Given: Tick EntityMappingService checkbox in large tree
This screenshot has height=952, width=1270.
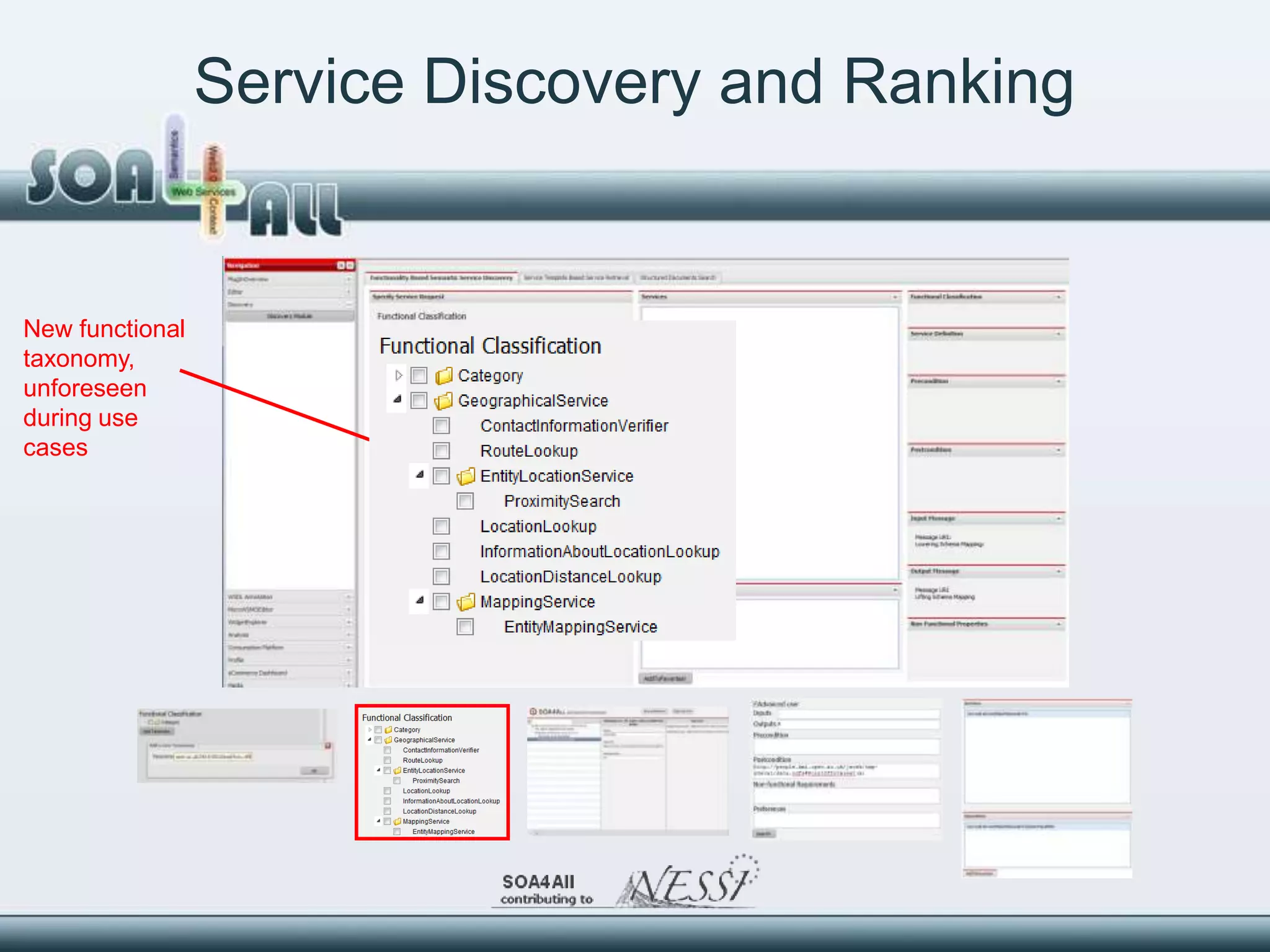Looking at the screenshot, I should 465,627.
